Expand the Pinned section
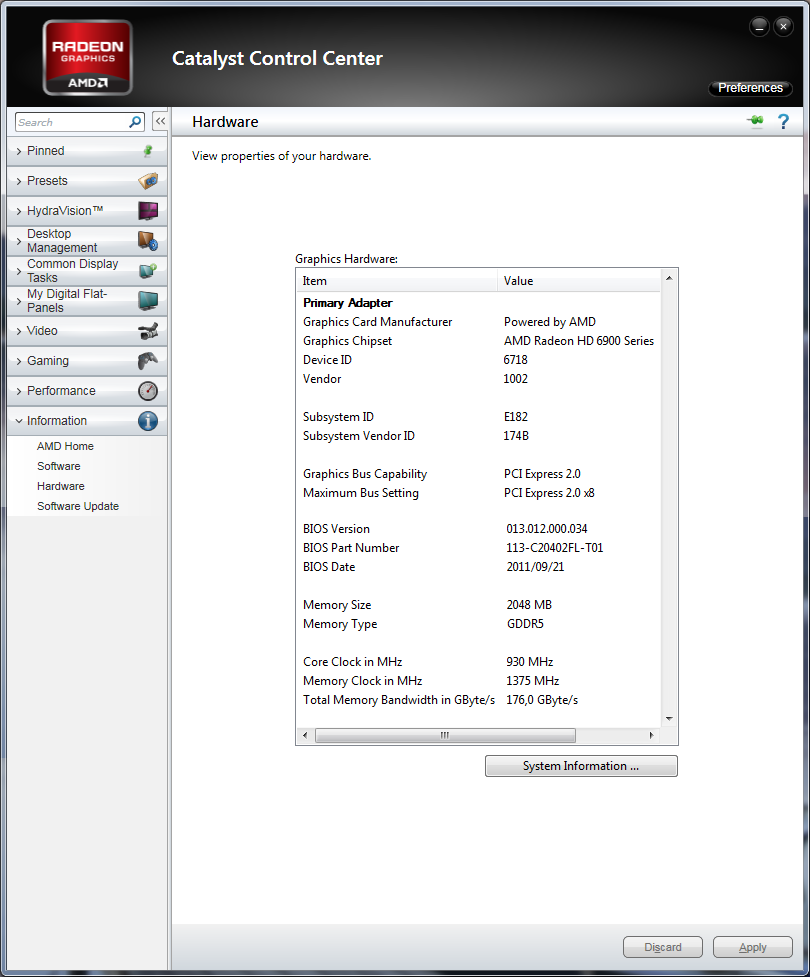The width and height of the screenshot is (810, 977). coord(87,151)
